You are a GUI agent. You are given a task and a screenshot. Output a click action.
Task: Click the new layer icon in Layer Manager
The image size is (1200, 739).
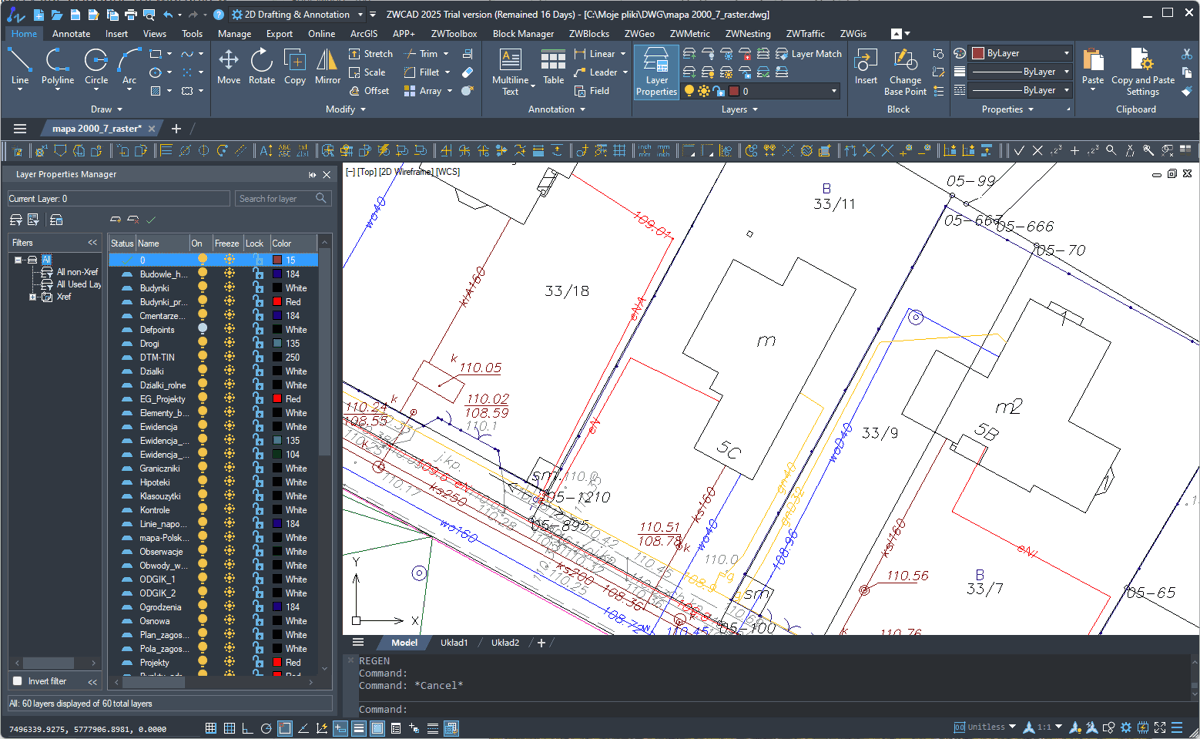pos(116,219)
